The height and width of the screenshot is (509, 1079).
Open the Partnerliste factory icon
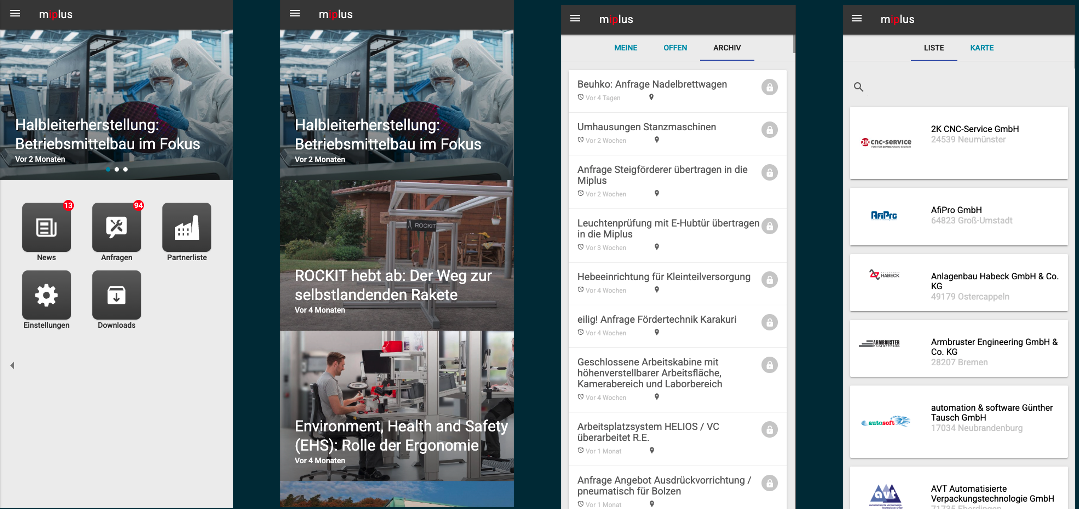[187, 227]
